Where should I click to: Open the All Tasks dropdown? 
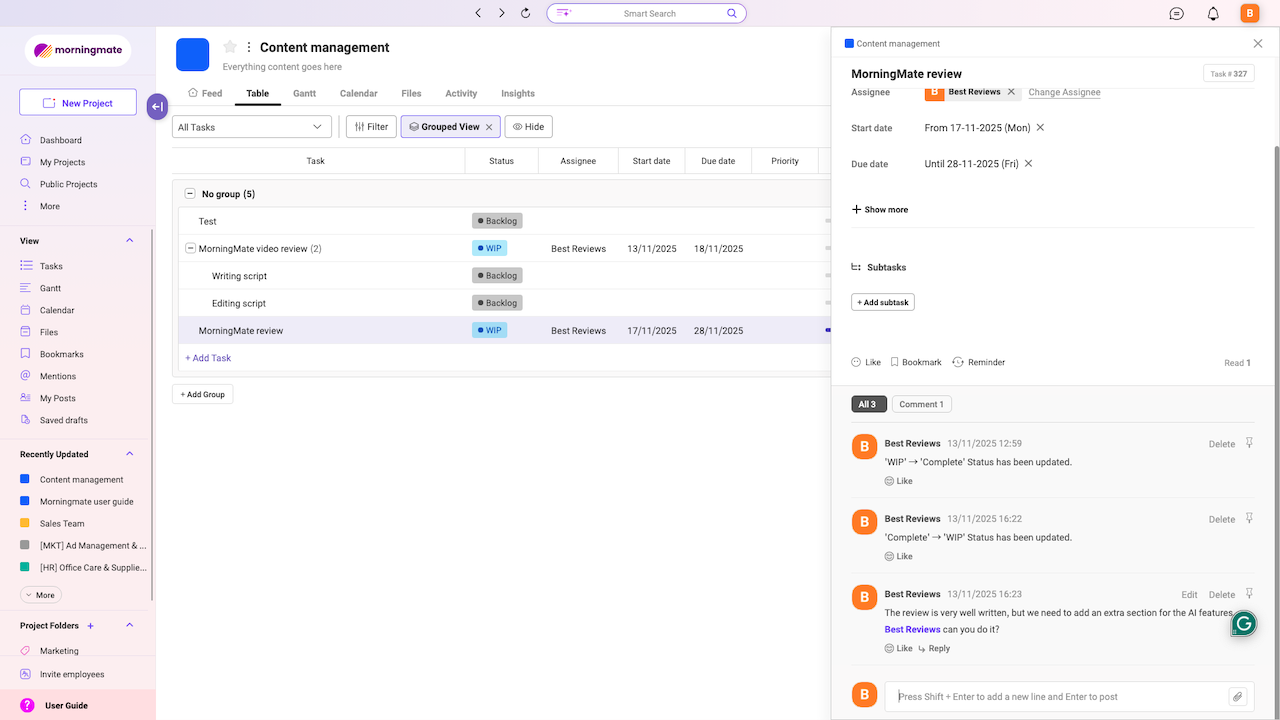(x=252, y=127)
